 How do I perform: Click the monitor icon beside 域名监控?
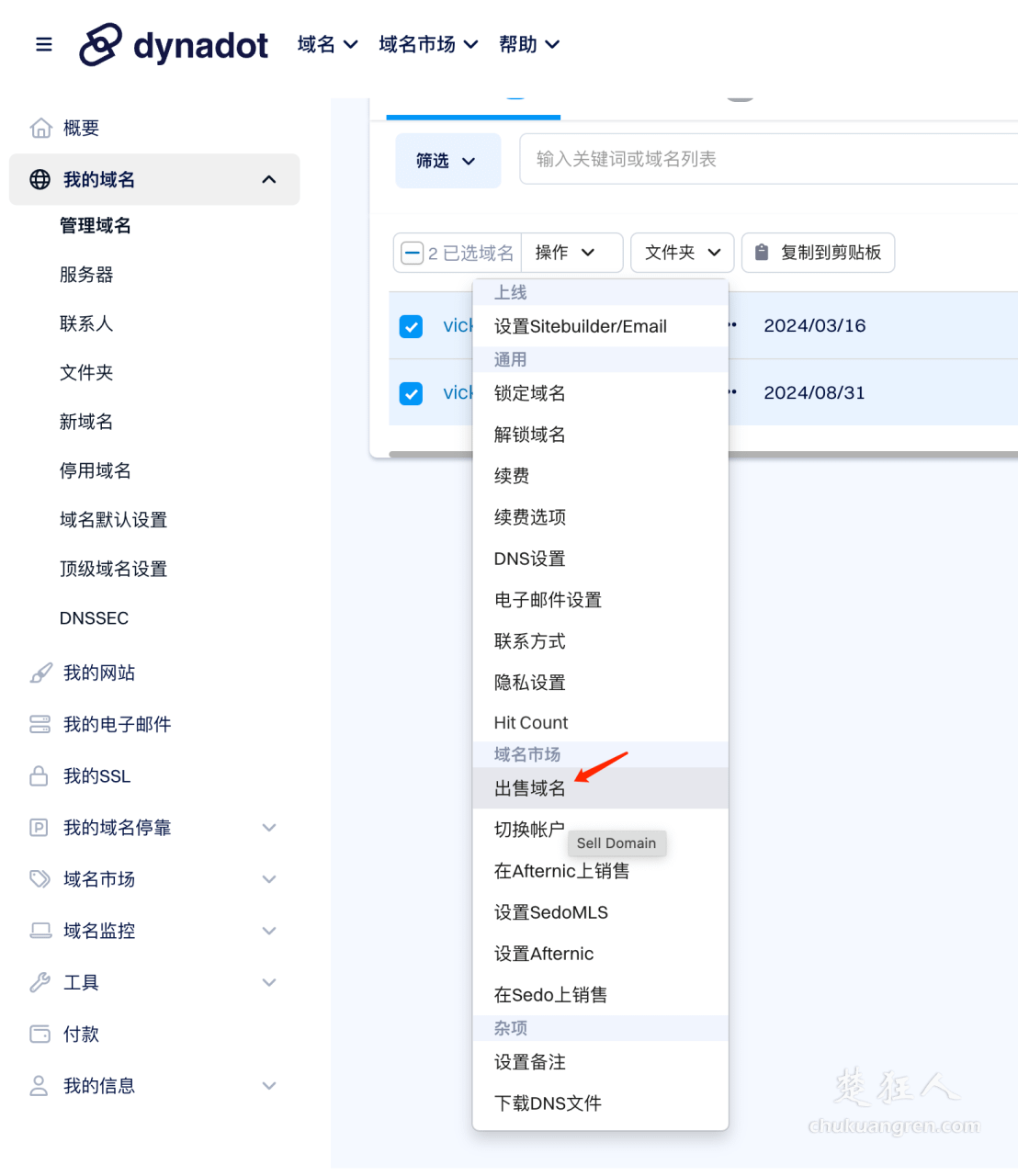click(40, 930)
